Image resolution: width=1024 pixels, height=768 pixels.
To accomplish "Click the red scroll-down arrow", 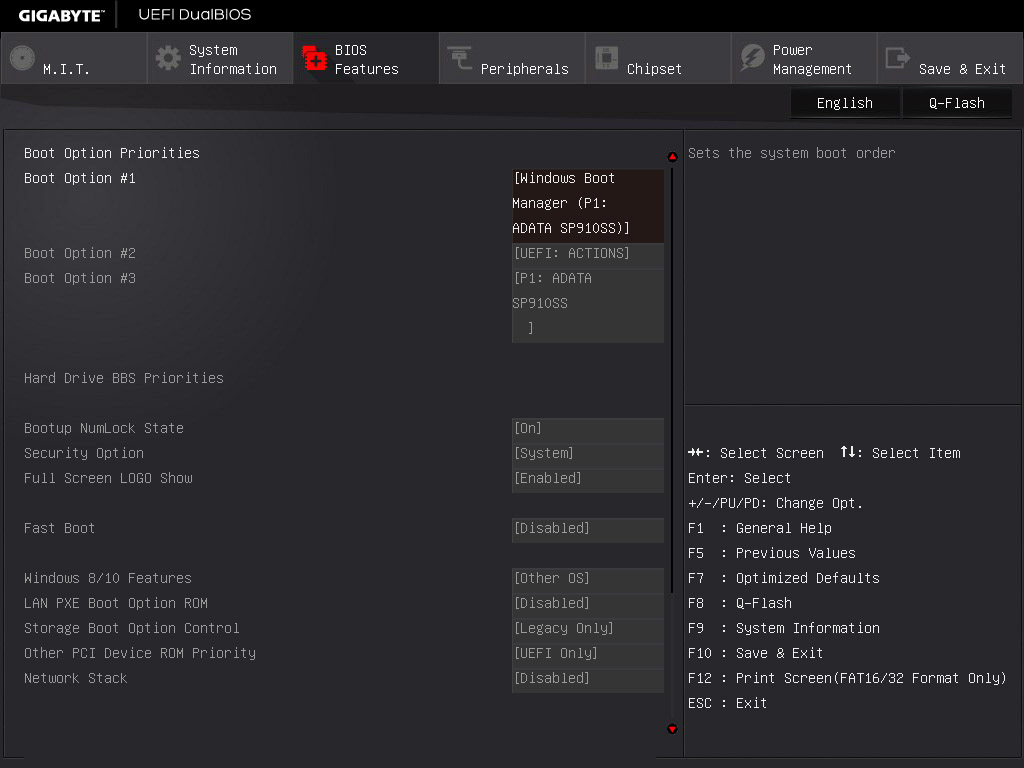I will [x=672, y=729].
